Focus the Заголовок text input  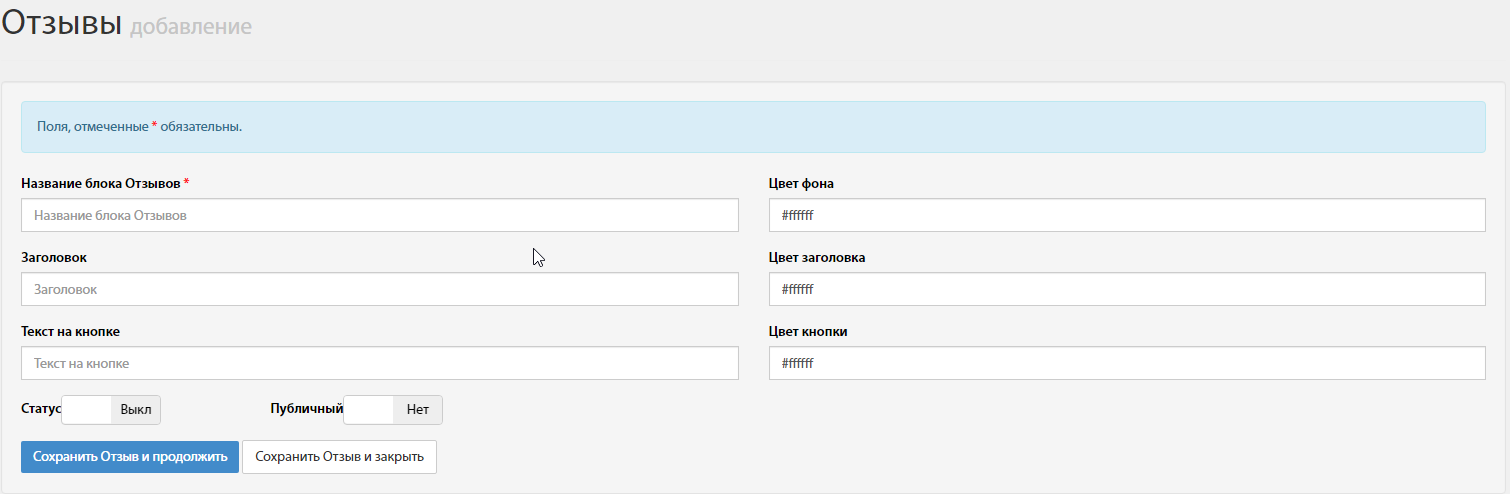pos(380,289)
